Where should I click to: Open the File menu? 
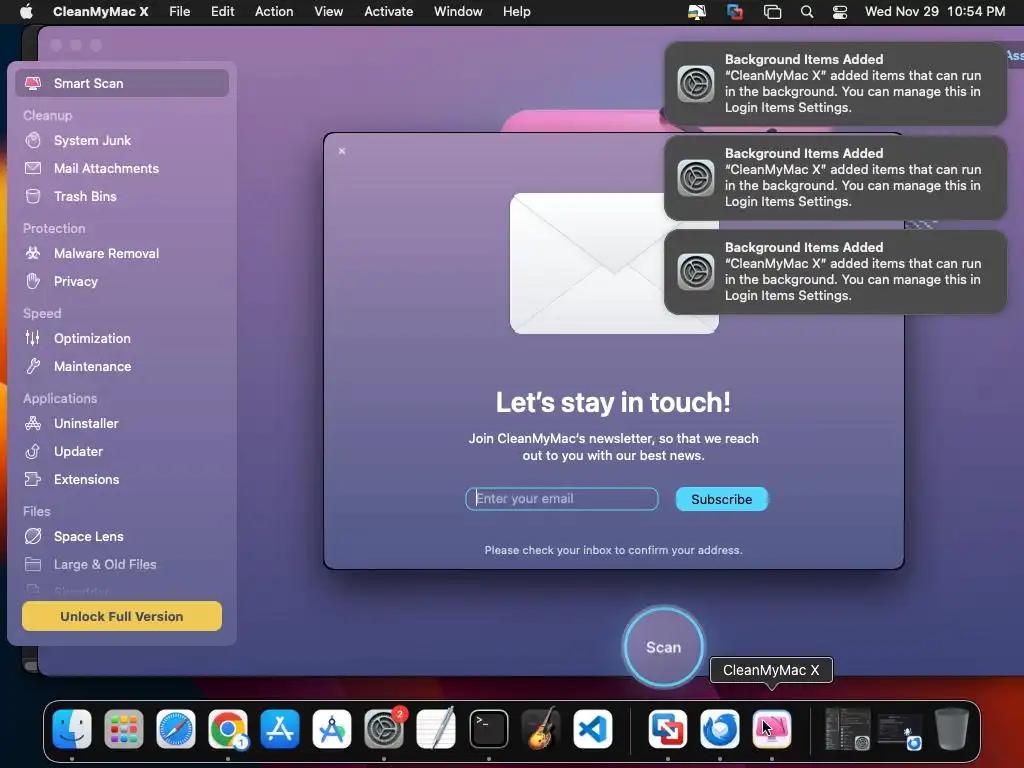[180, 12]
